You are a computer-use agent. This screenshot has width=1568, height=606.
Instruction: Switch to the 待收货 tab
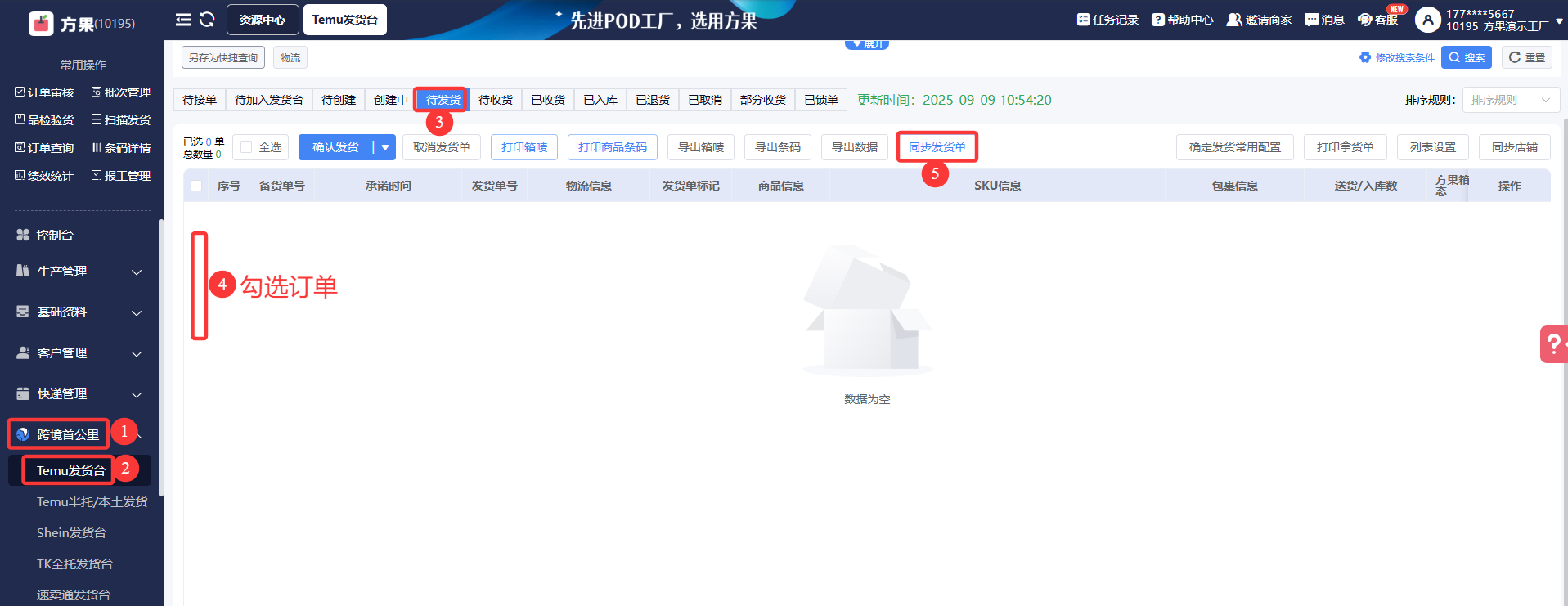coord(495,100)
